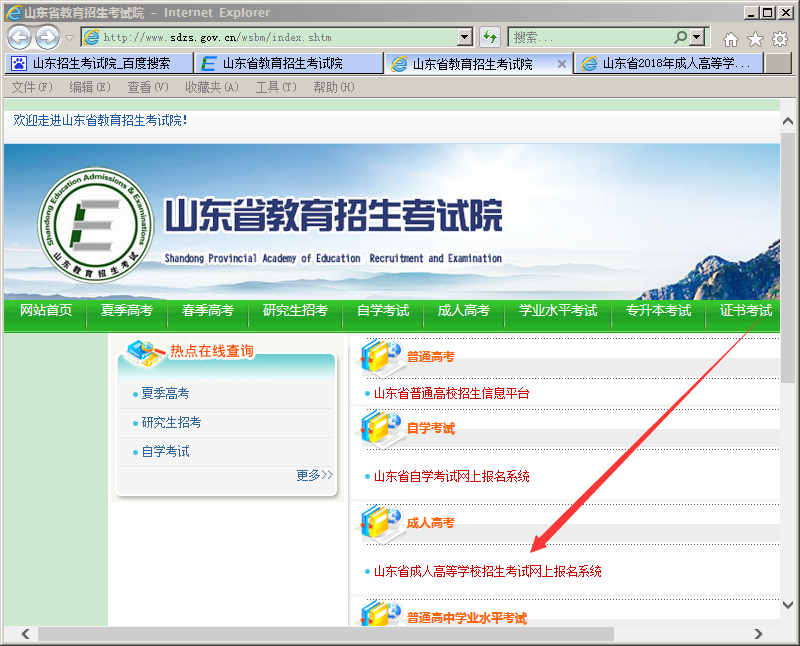This screenshot has height=646, width=800.
Task: Click 夏季高考 in hot query list
Action: pyautogui.click(x=165, y=393)
